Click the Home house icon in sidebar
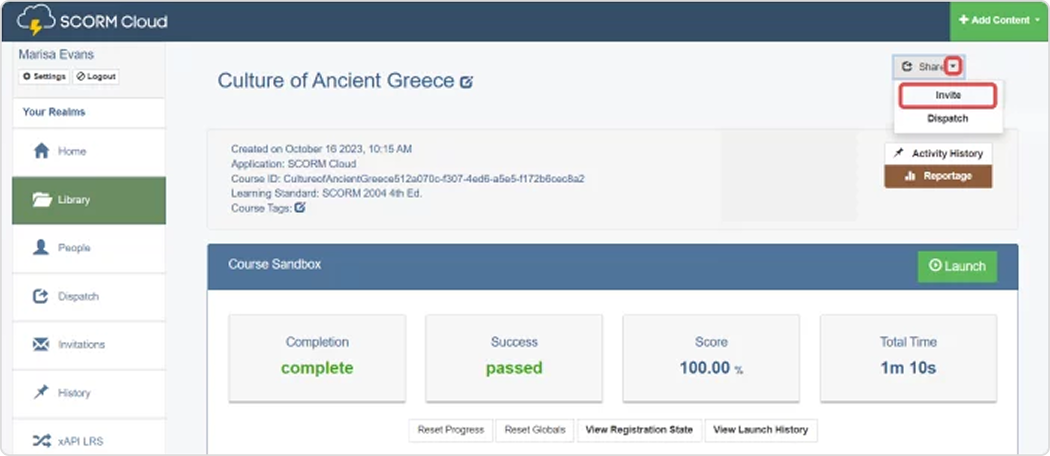1050x456 pixels. click(x=42, y=151)
